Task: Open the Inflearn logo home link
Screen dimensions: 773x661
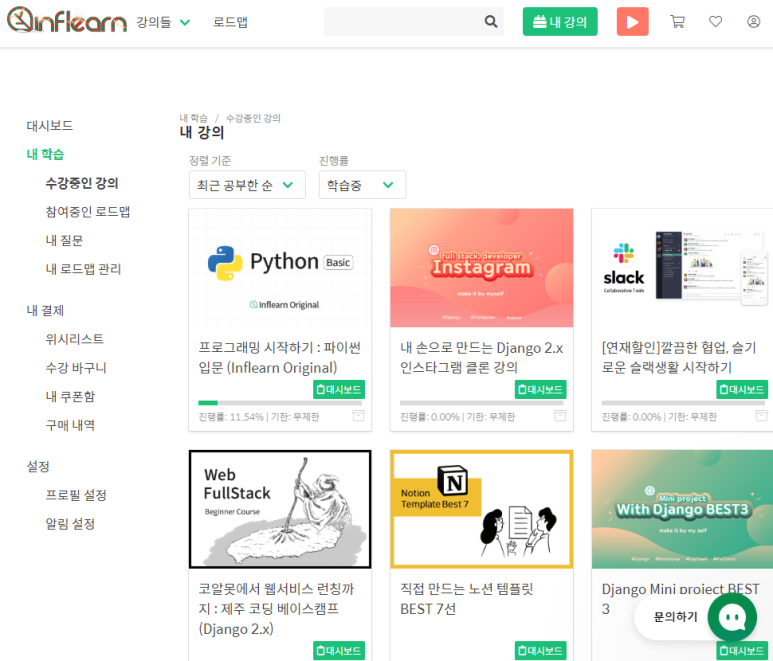Action: pos(67,20)
